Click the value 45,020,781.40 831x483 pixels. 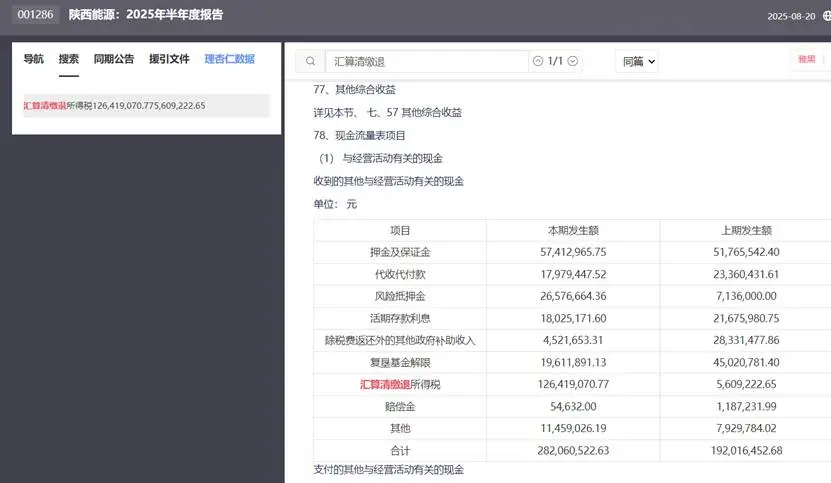point(746,363)
